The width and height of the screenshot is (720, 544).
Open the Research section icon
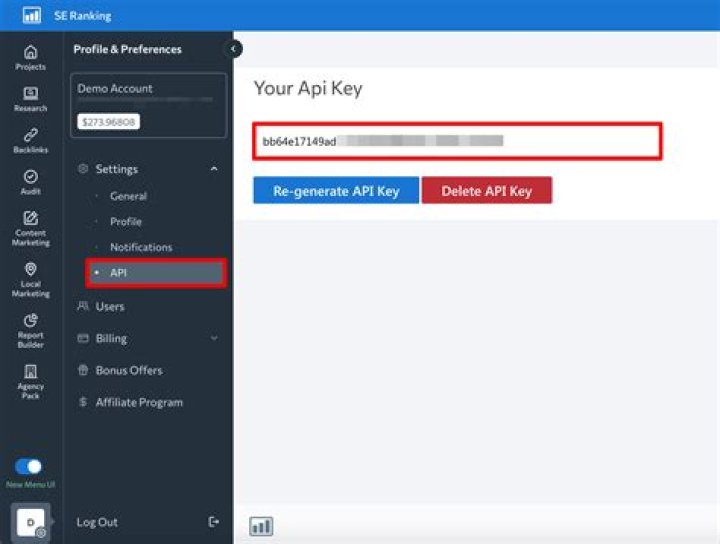click(x=31, y=93)
